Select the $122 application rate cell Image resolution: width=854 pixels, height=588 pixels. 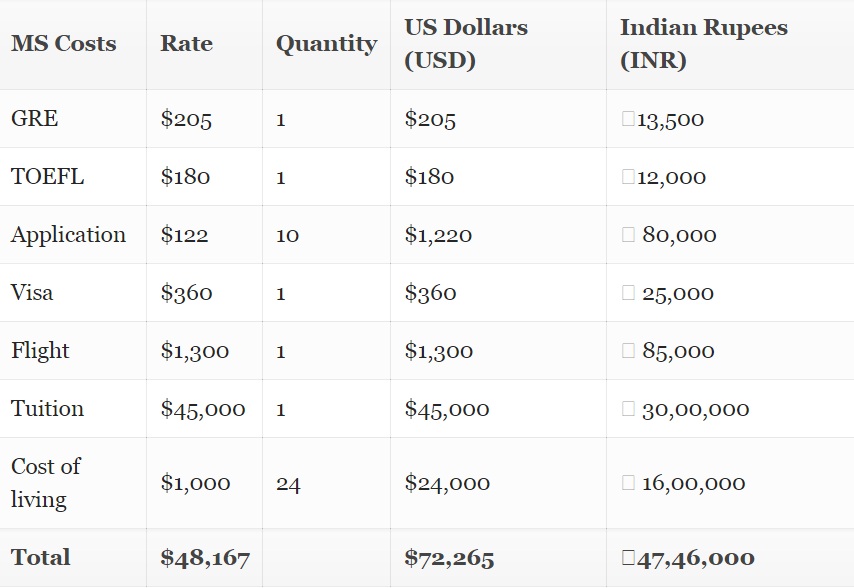pos(184,235)
